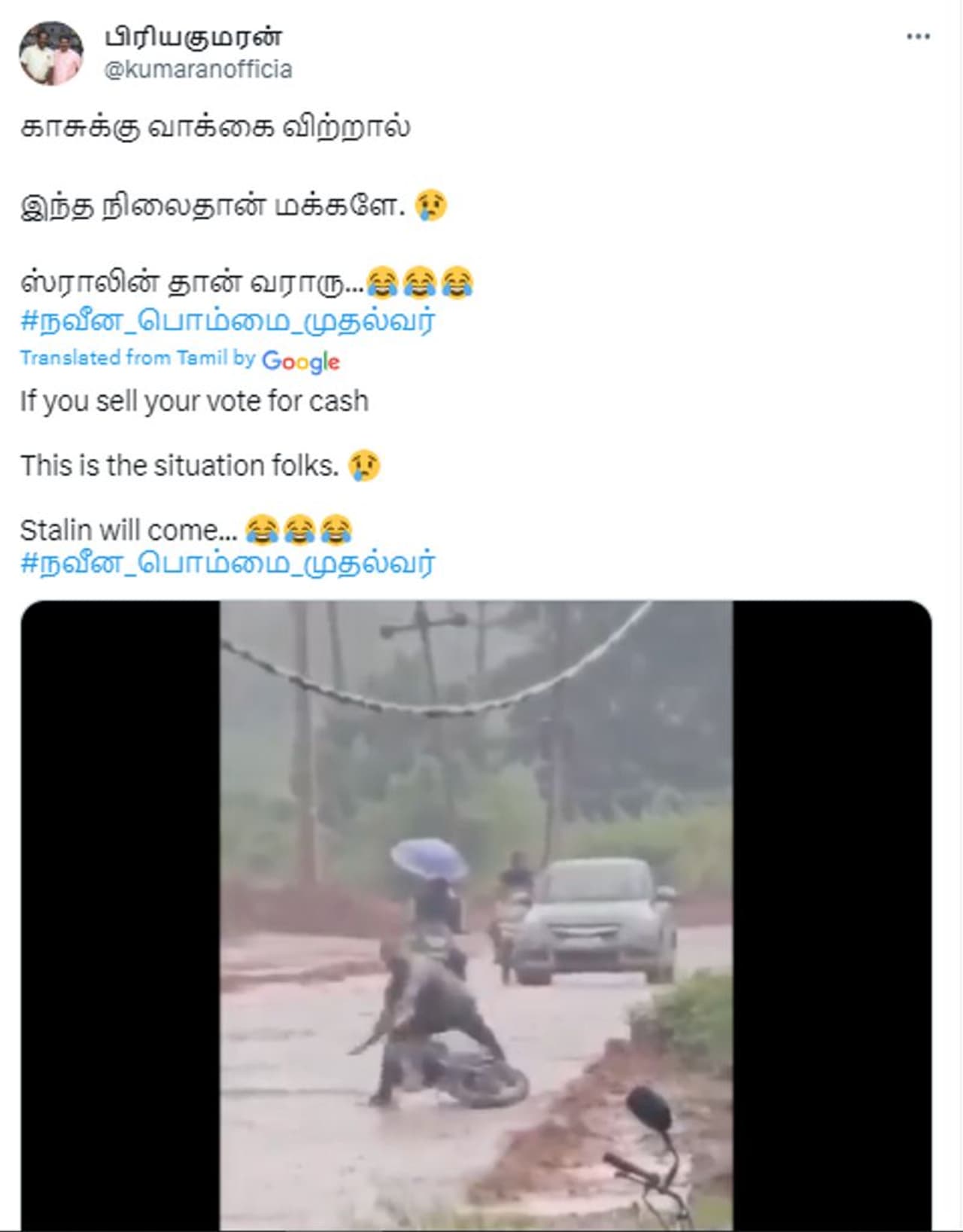Play the embedded rainy road video
The width and height of the screenshot is (963, 1232).
pos(476,915)
